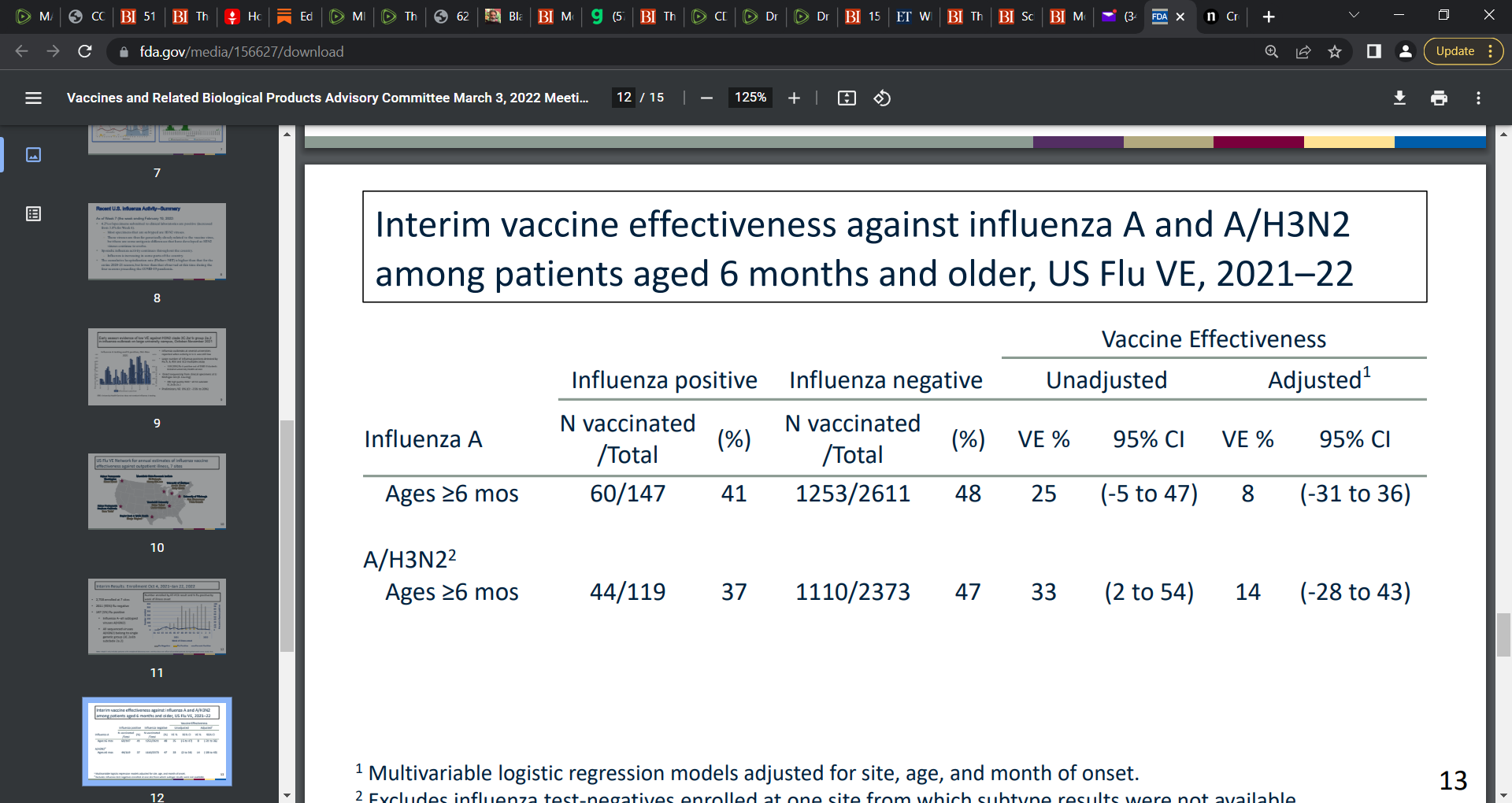Screen dimensions: 1512x803
Task: Rotate the document counterclockwise
Action: [882, 98]
